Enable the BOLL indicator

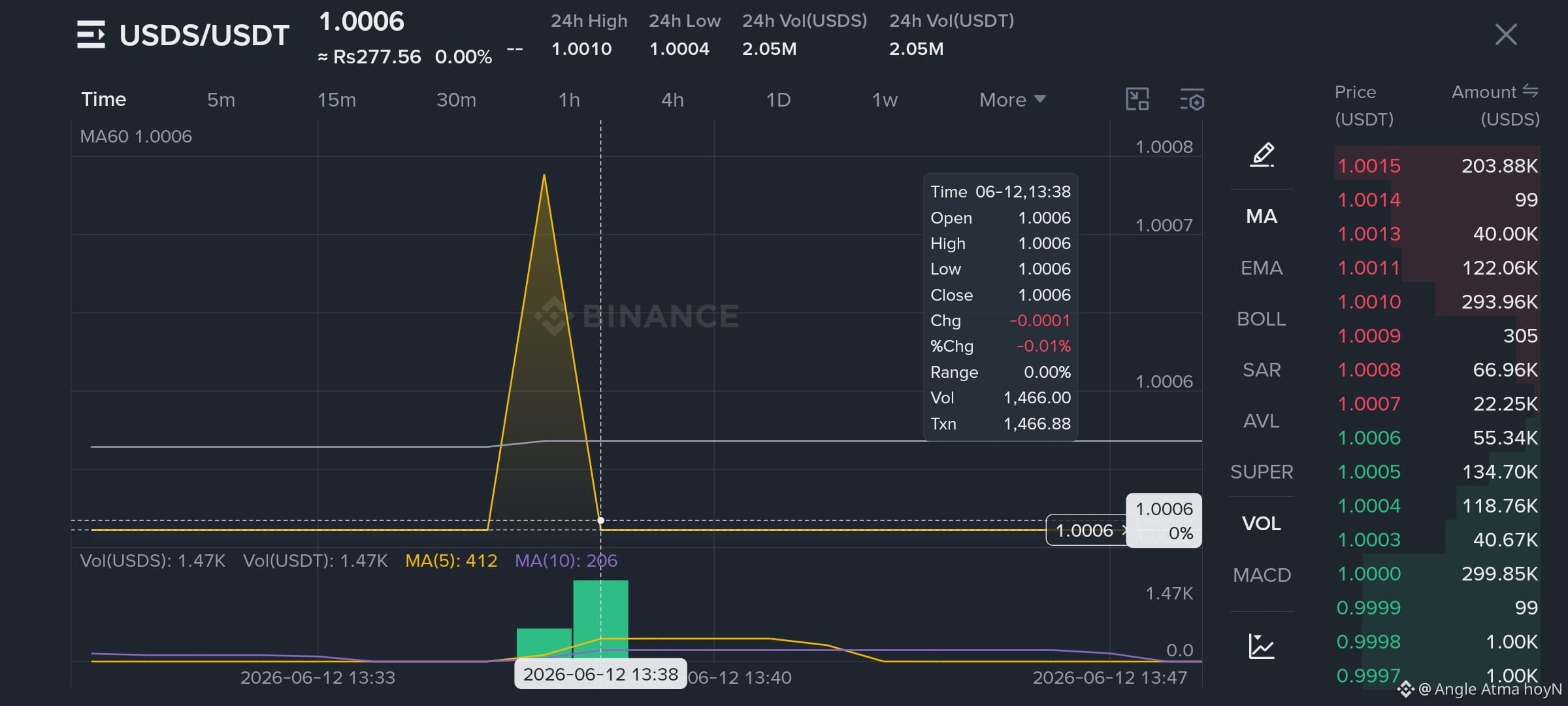pyautogui.click(x=1262, y=319)
